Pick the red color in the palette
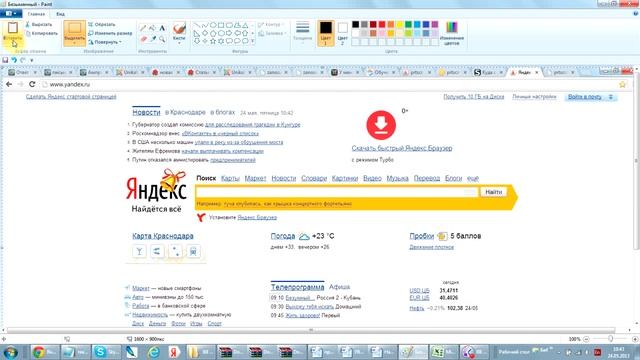This screenshot has width=640, height=360. tap(382, 24)
